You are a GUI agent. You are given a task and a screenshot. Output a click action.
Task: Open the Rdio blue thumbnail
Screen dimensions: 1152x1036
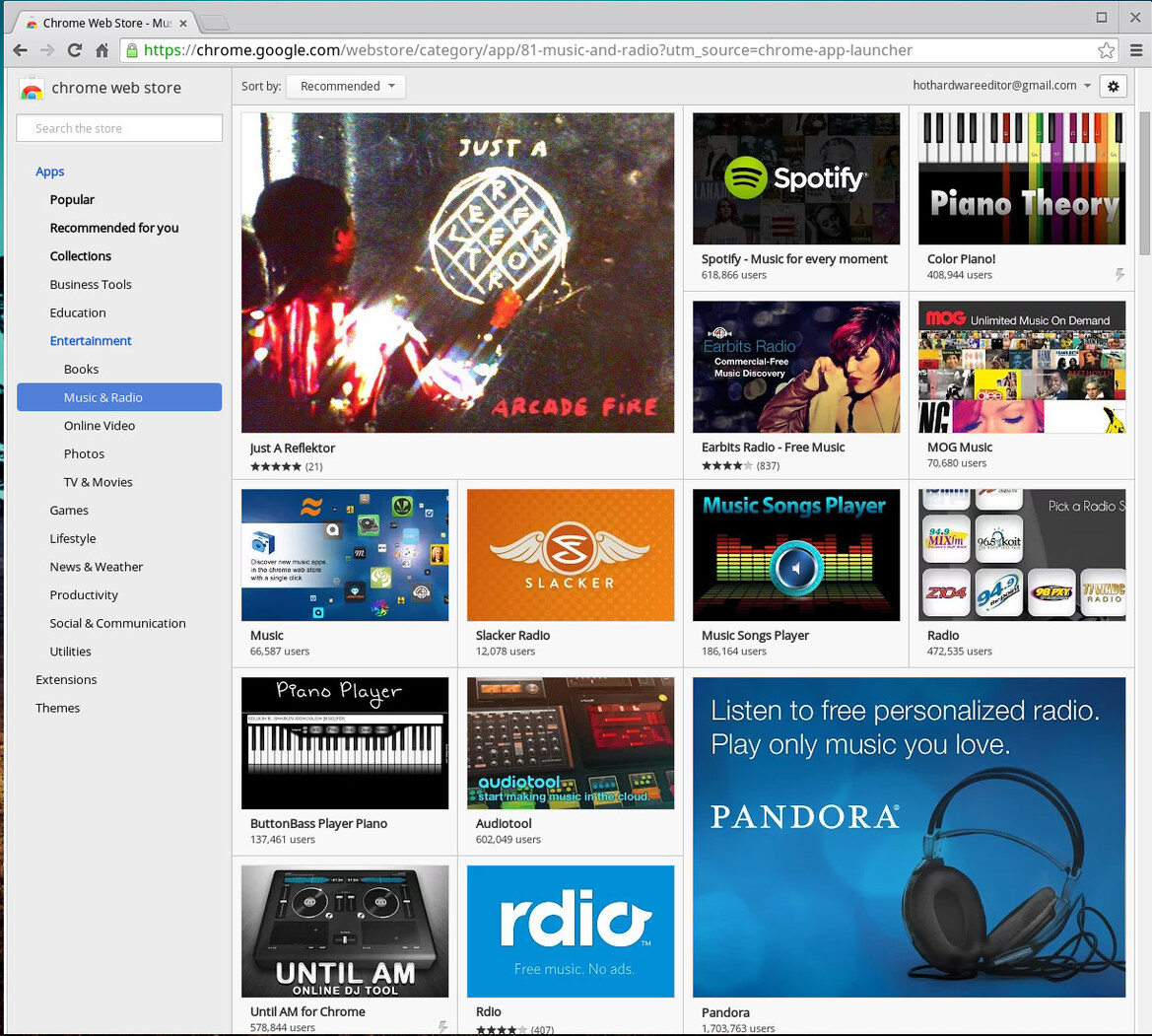[571, 931]
